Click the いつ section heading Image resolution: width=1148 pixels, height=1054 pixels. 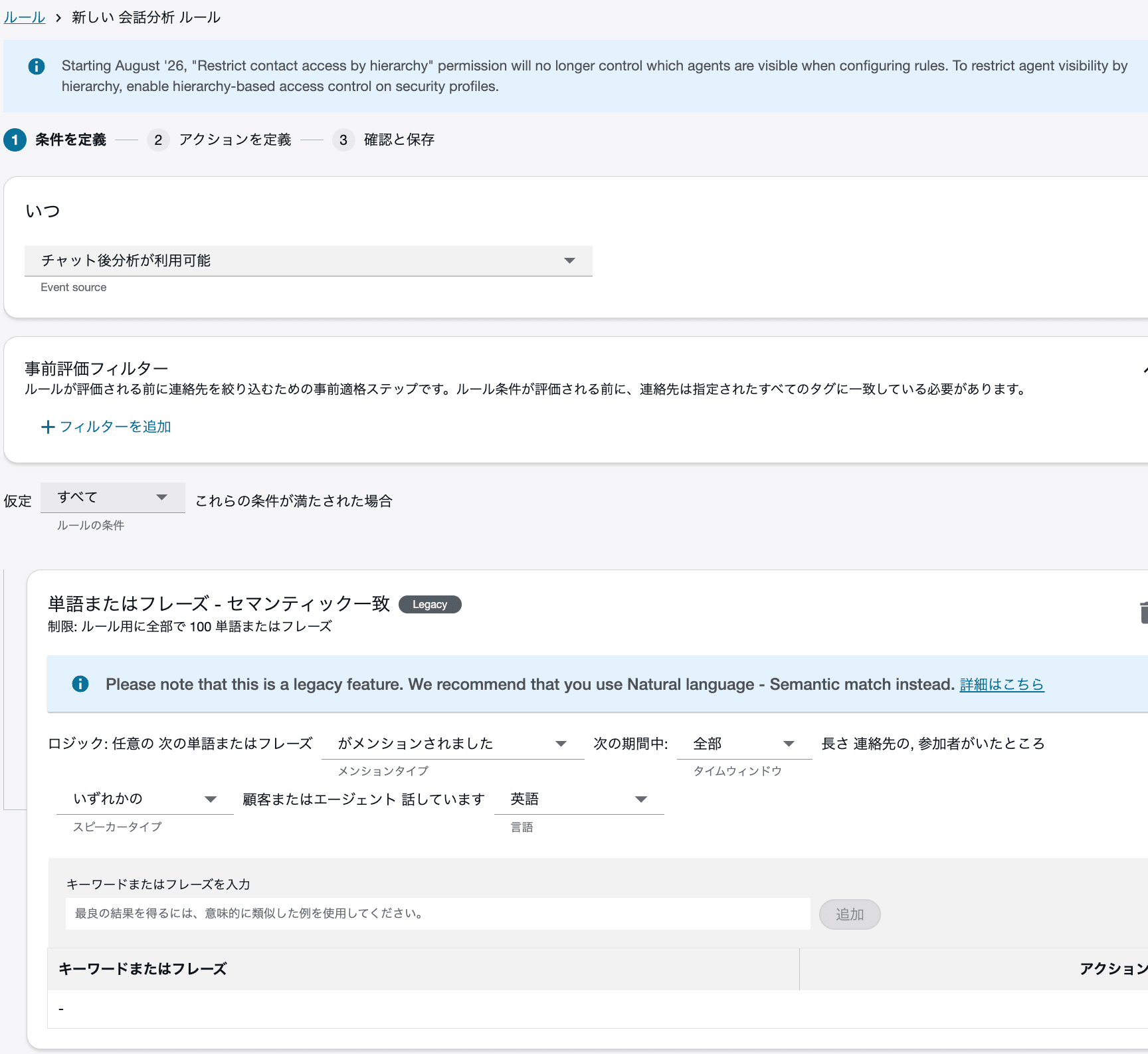[x=43, y=211]
